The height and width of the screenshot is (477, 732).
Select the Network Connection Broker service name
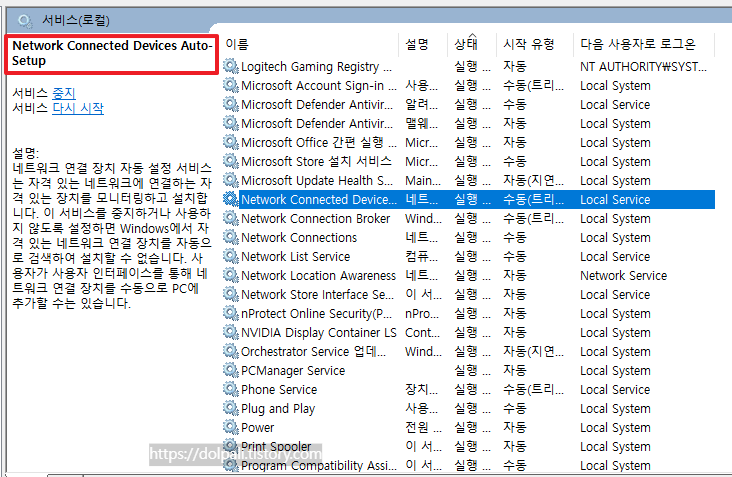click(316, 218)
